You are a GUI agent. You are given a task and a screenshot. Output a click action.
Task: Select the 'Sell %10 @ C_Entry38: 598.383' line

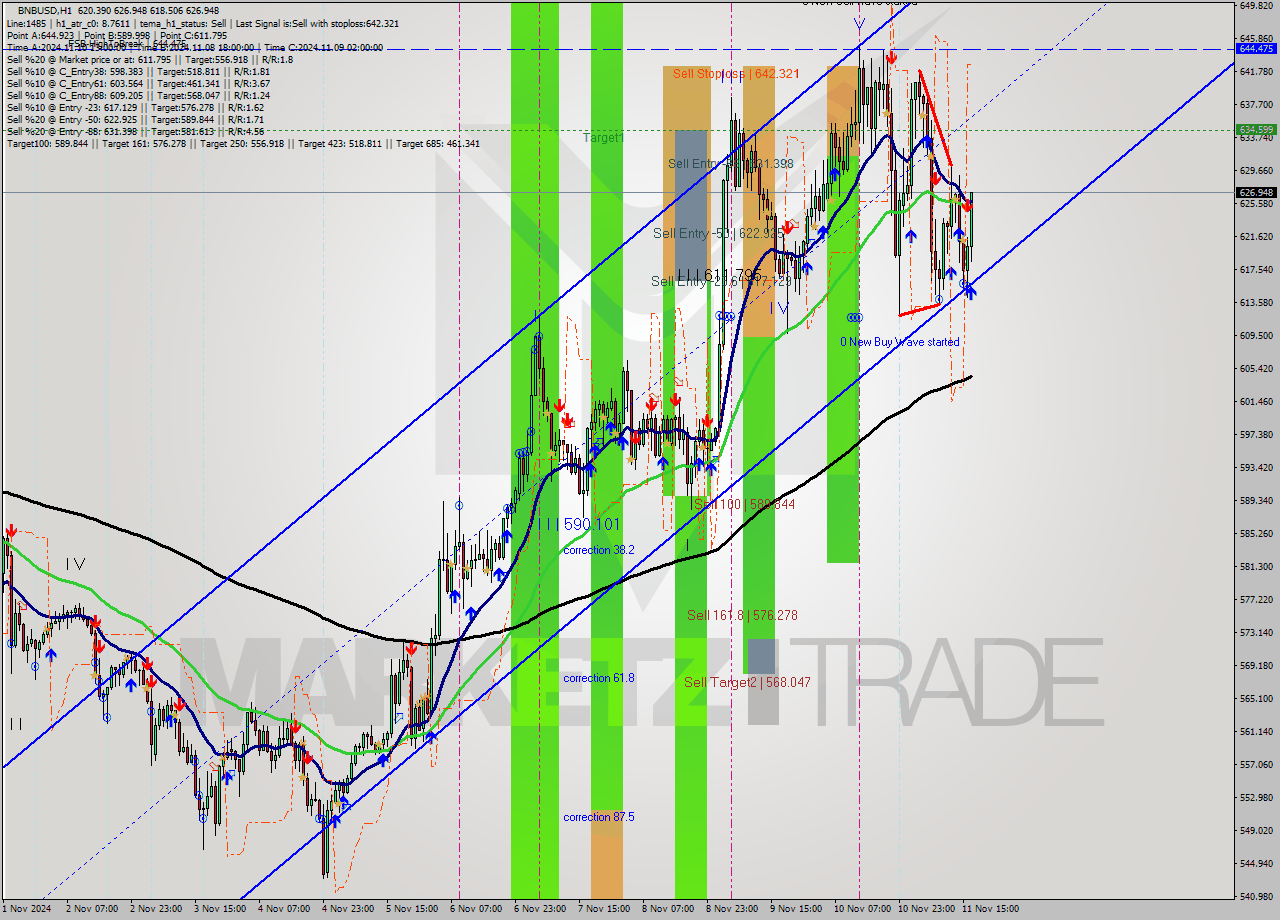(138, 72)
